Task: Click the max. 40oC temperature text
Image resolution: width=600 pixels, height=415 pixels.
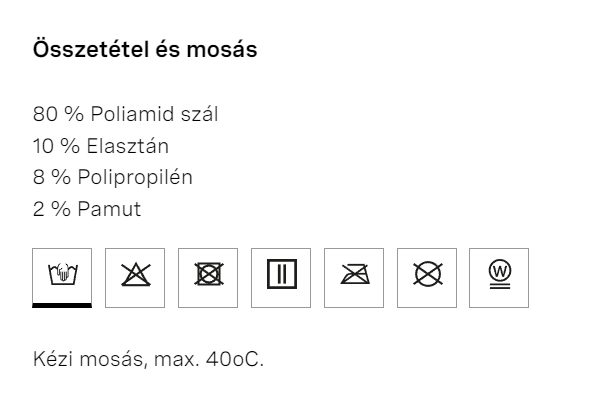Action: click(x=209, y=360)
